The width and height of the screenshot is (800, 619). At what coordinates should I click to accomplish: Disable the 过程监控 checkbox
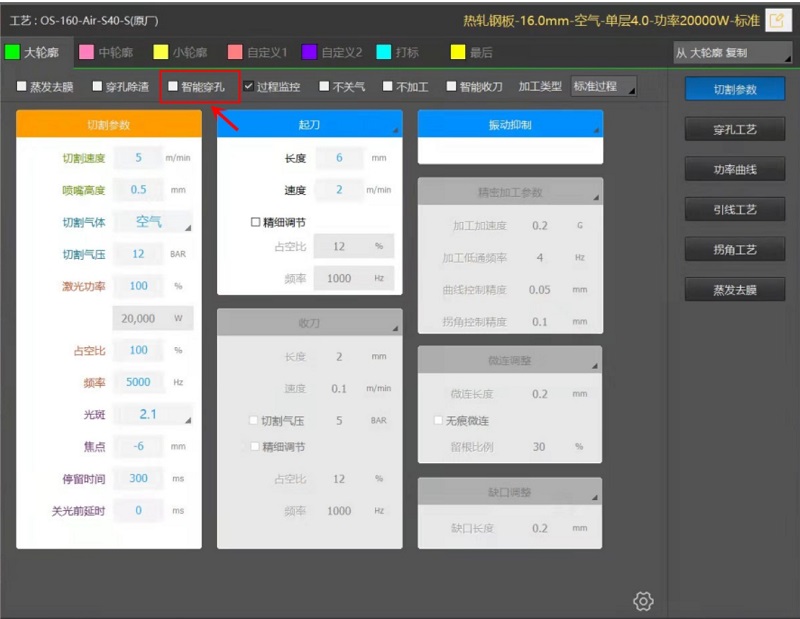point(248,88)
